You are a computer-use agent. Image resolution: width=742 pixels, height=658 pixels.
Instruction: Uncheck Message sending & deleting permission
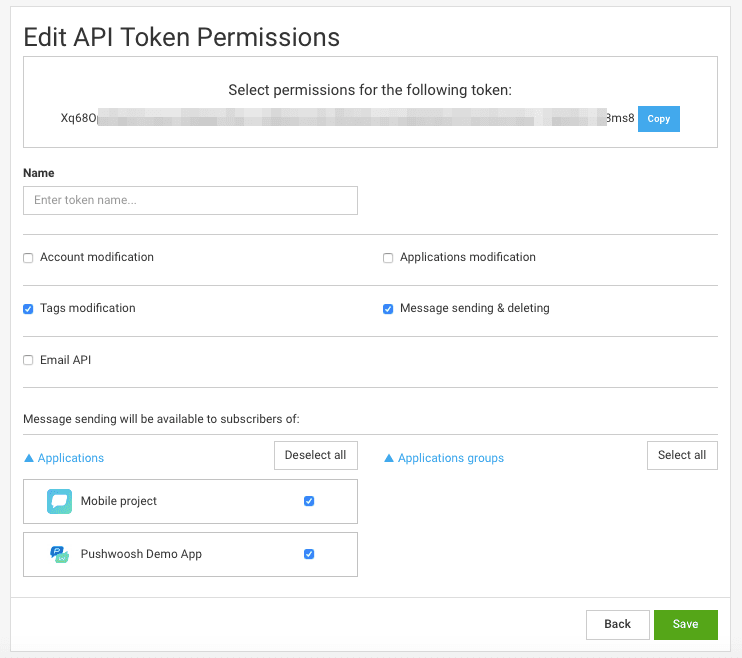tap(388, 309)
